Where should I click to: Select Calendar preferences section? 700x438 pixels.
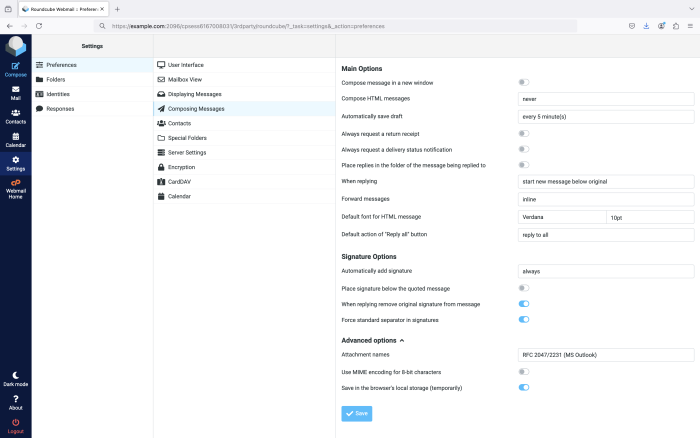click(244, 196)
